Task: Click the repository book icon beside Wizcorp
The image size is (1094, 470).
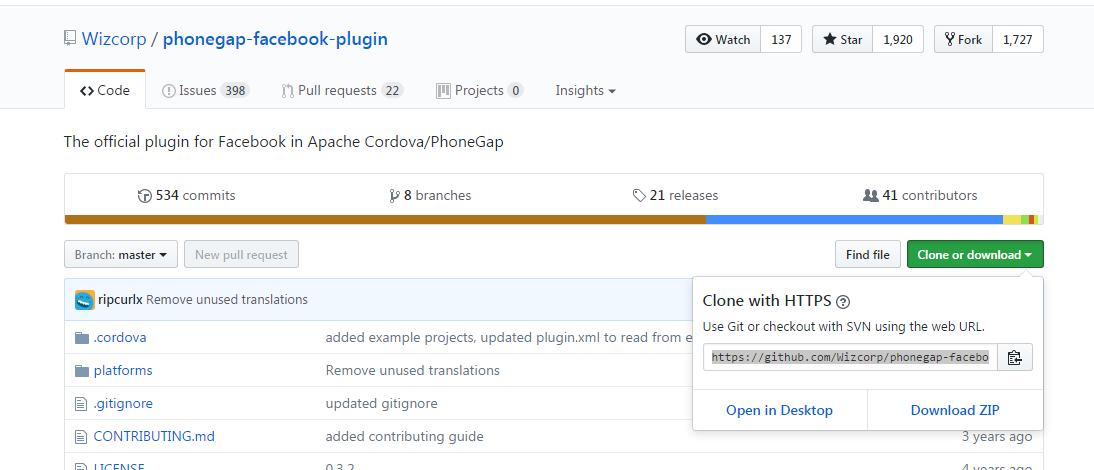Action: click(70, 38)
